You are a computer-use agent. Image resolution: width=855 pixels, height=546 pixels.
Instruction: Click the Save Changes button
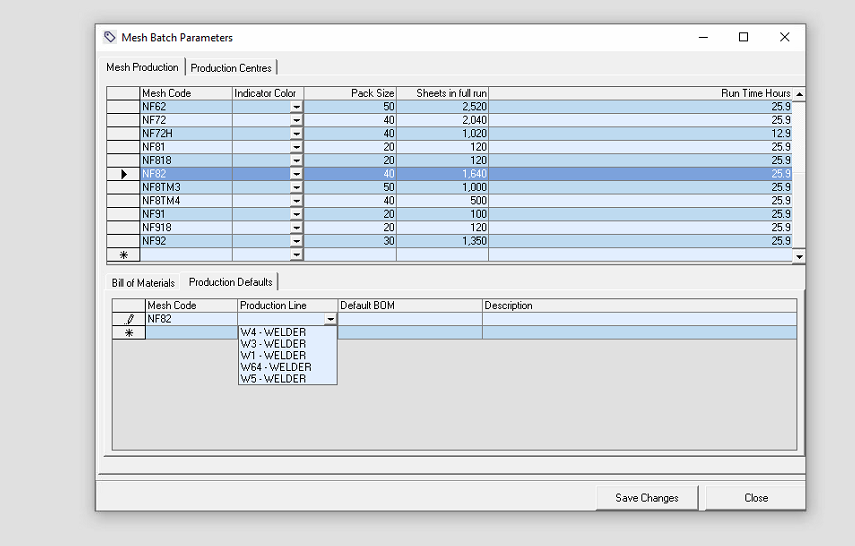coord(647,498)
